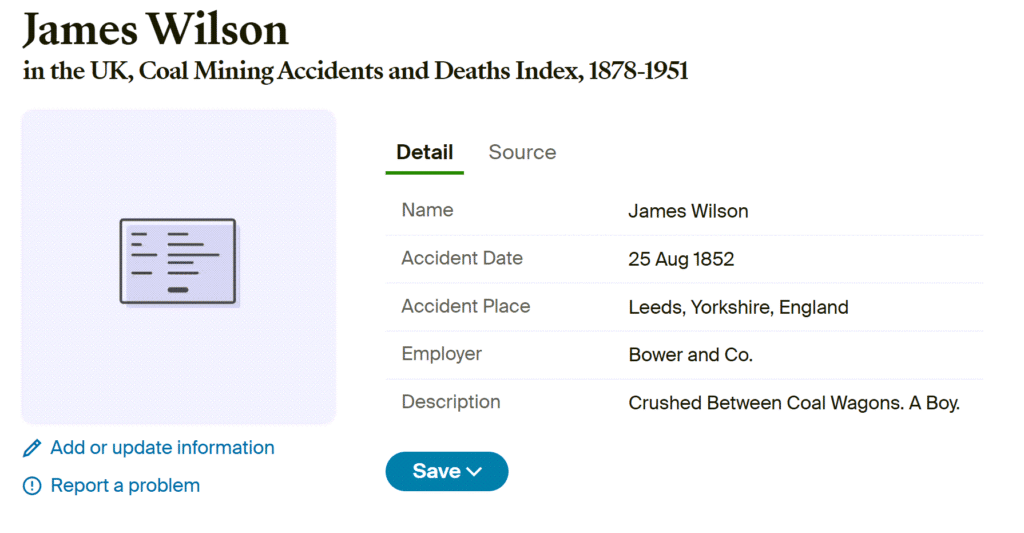Click the pencil icon beside Add information

pyautogui.click(x=32, y=448)
